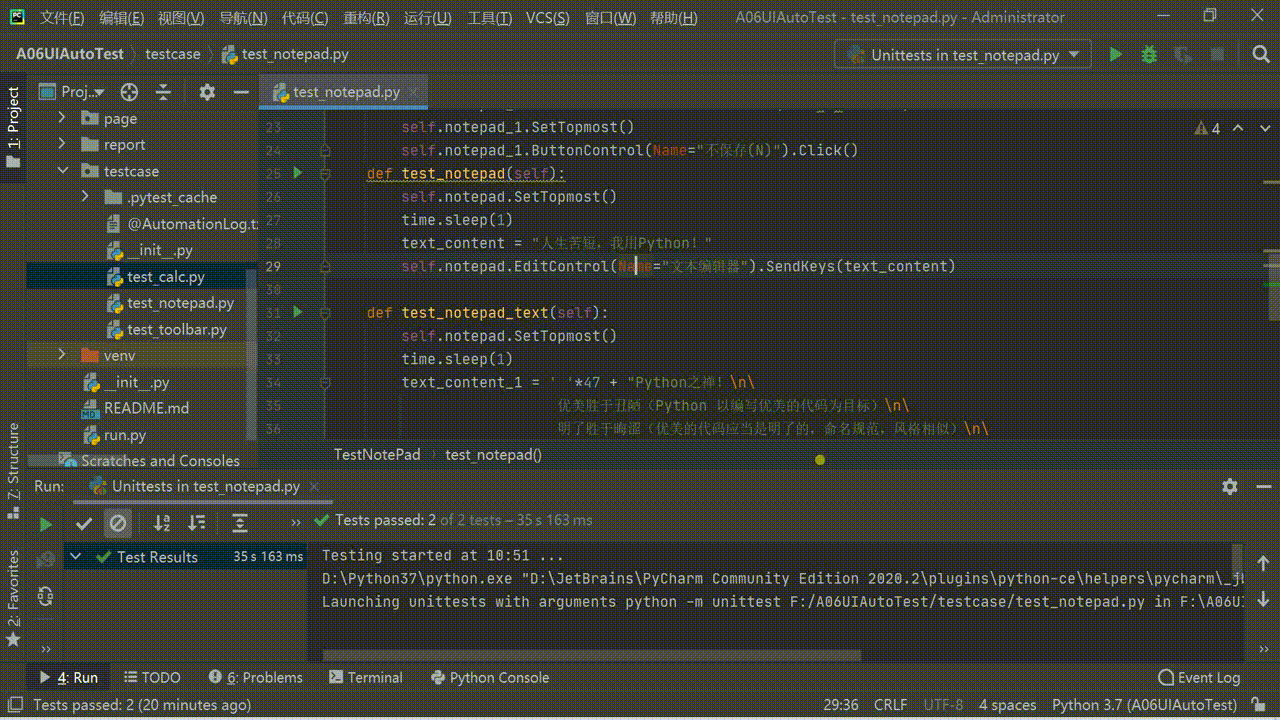
Task: Click the Expand All icon in Run toolbar
Action: (x=240, y=523)
